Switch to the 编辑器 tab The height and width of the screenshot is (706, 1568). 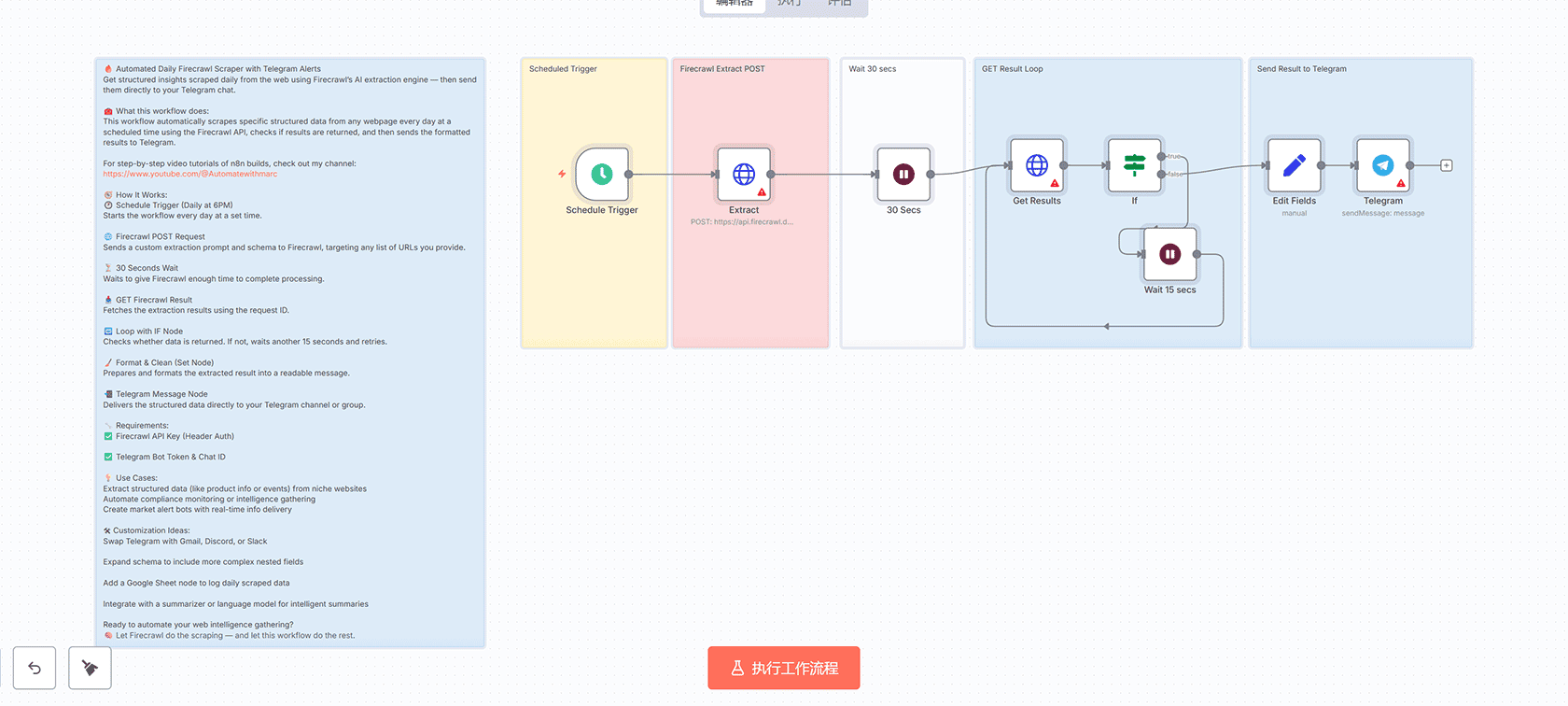click(734, 4)
